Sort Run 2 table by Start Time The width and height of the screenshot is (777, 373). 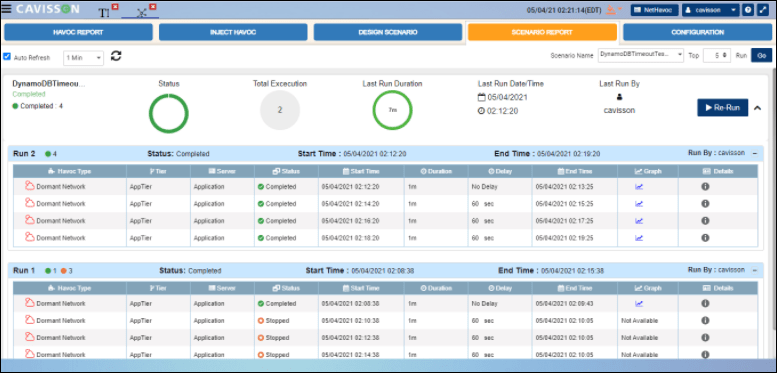tap(361, 171)
